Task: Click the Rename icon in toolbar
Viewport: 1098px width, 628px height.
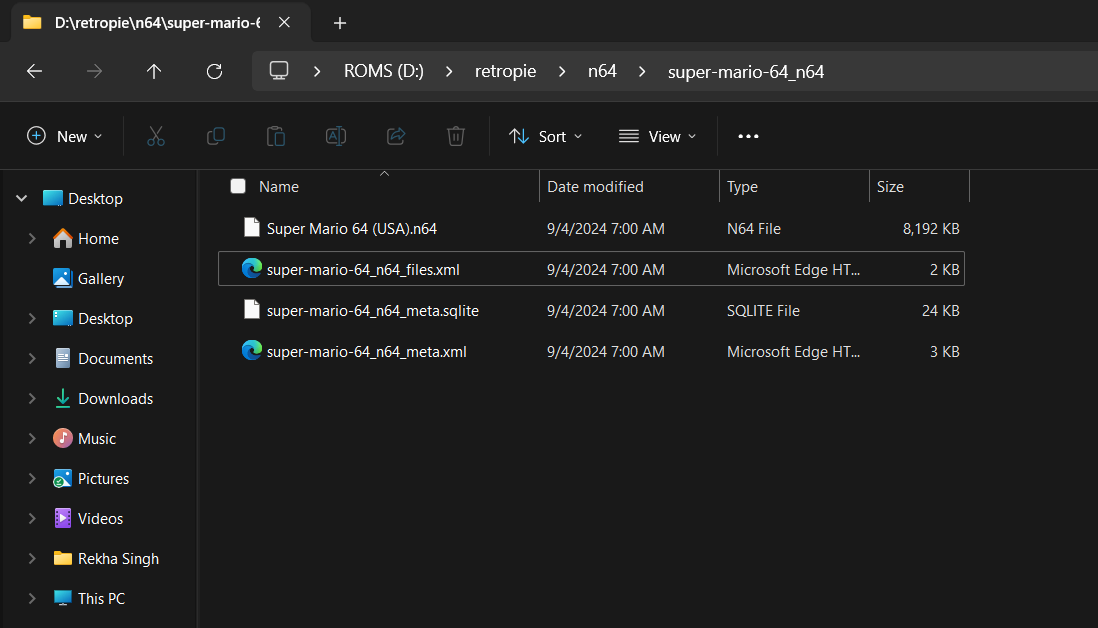Action: pyautogui.click(x=336, y=136)
